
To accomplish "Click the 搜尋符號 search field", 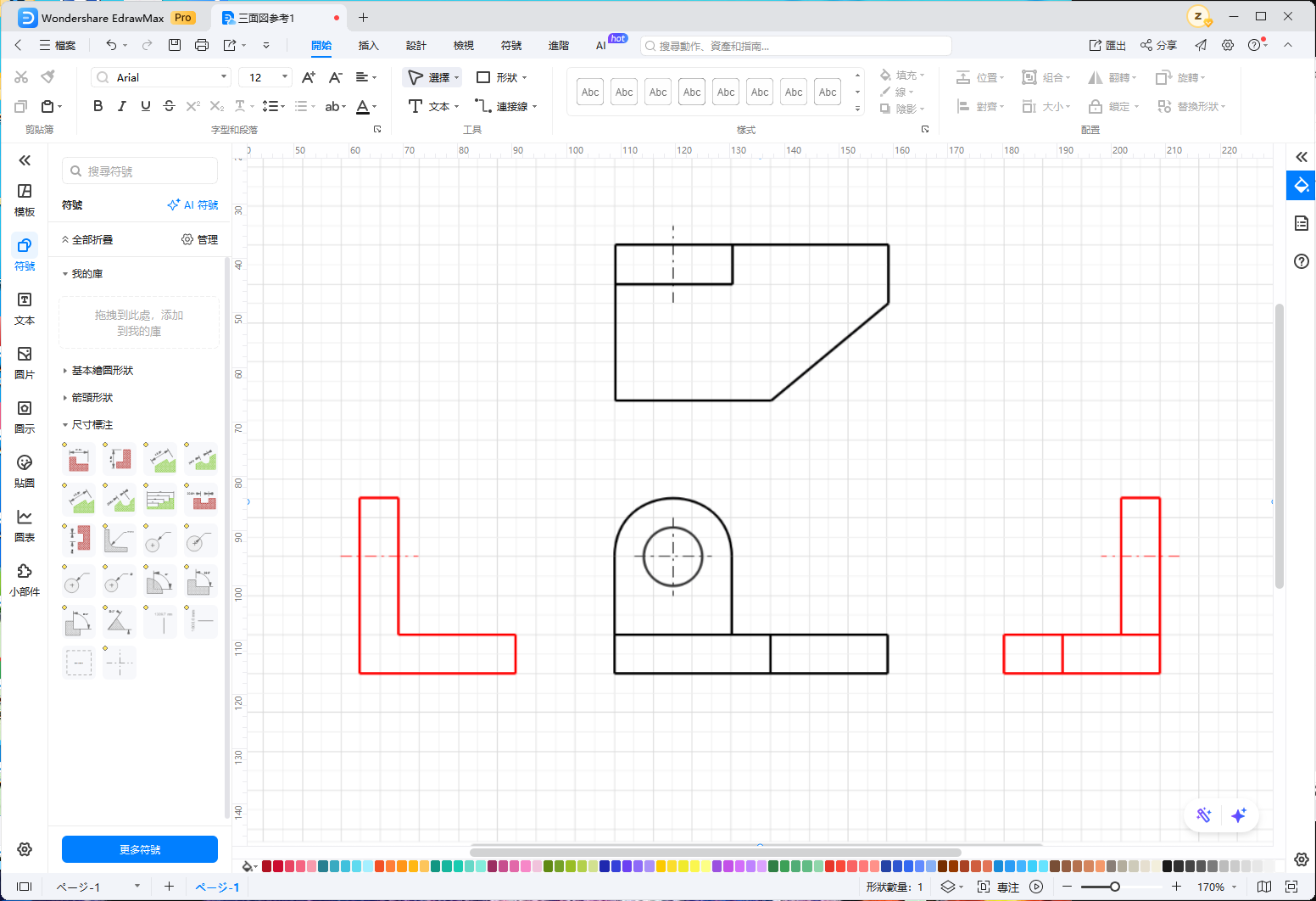I will click(140, 171).
